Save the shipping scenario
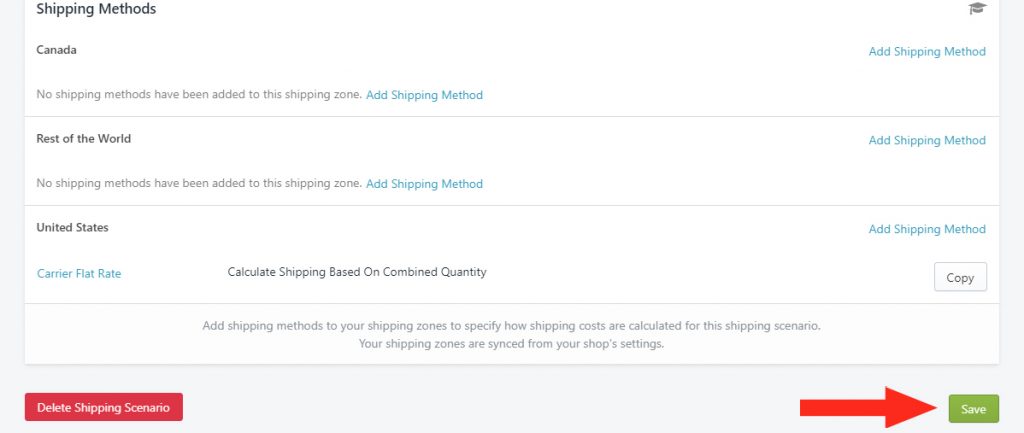Image resolution: width=1024 pixels, height=433 pixels. (x=973, y=409)
